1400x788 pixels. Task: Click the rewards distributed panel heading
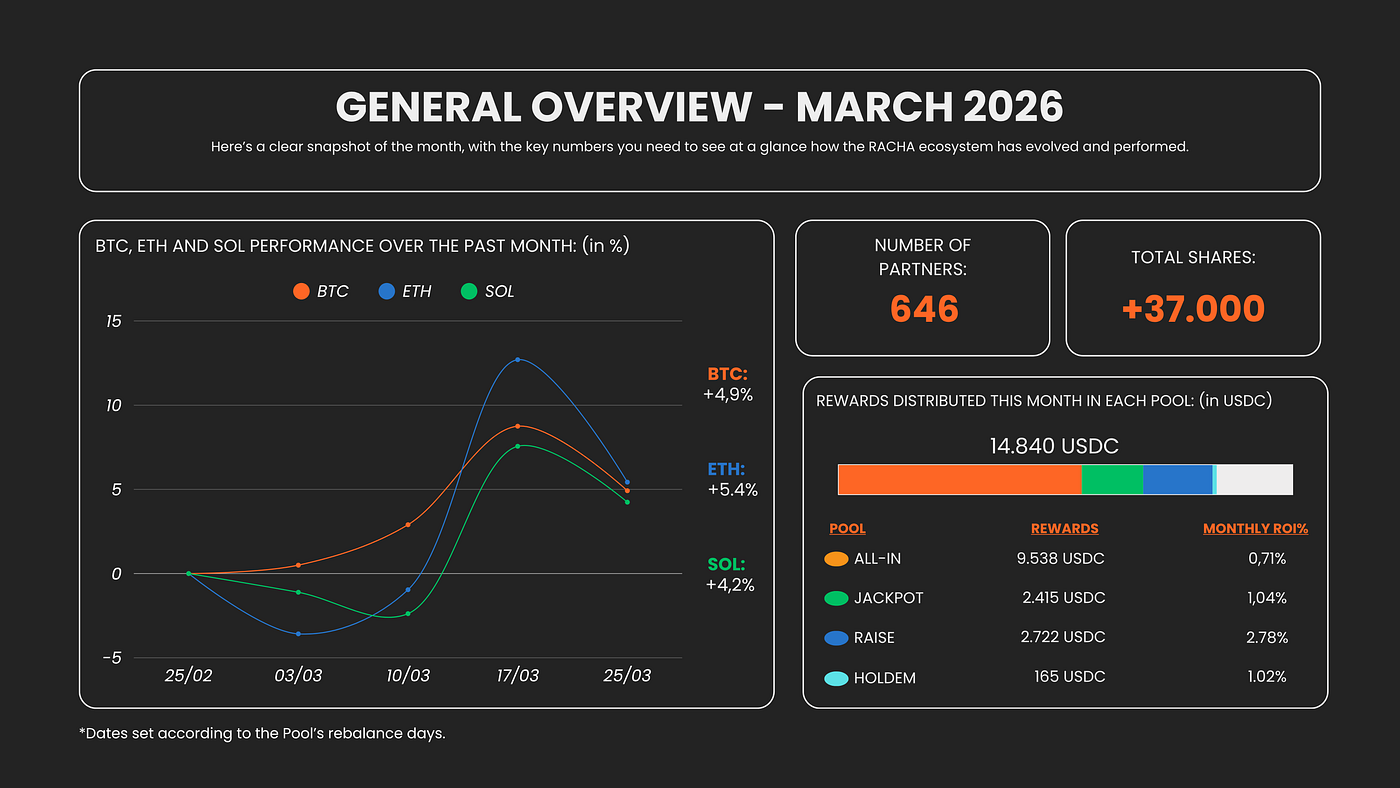click(x=1044, y=401)
